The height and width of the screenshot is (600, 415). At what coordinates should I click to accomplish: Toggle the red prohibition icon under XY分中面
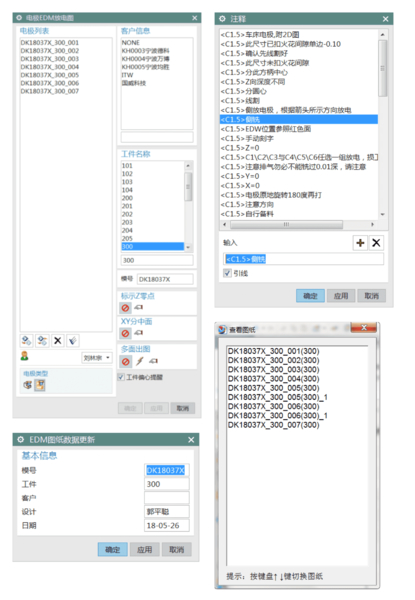click(125, 333)
